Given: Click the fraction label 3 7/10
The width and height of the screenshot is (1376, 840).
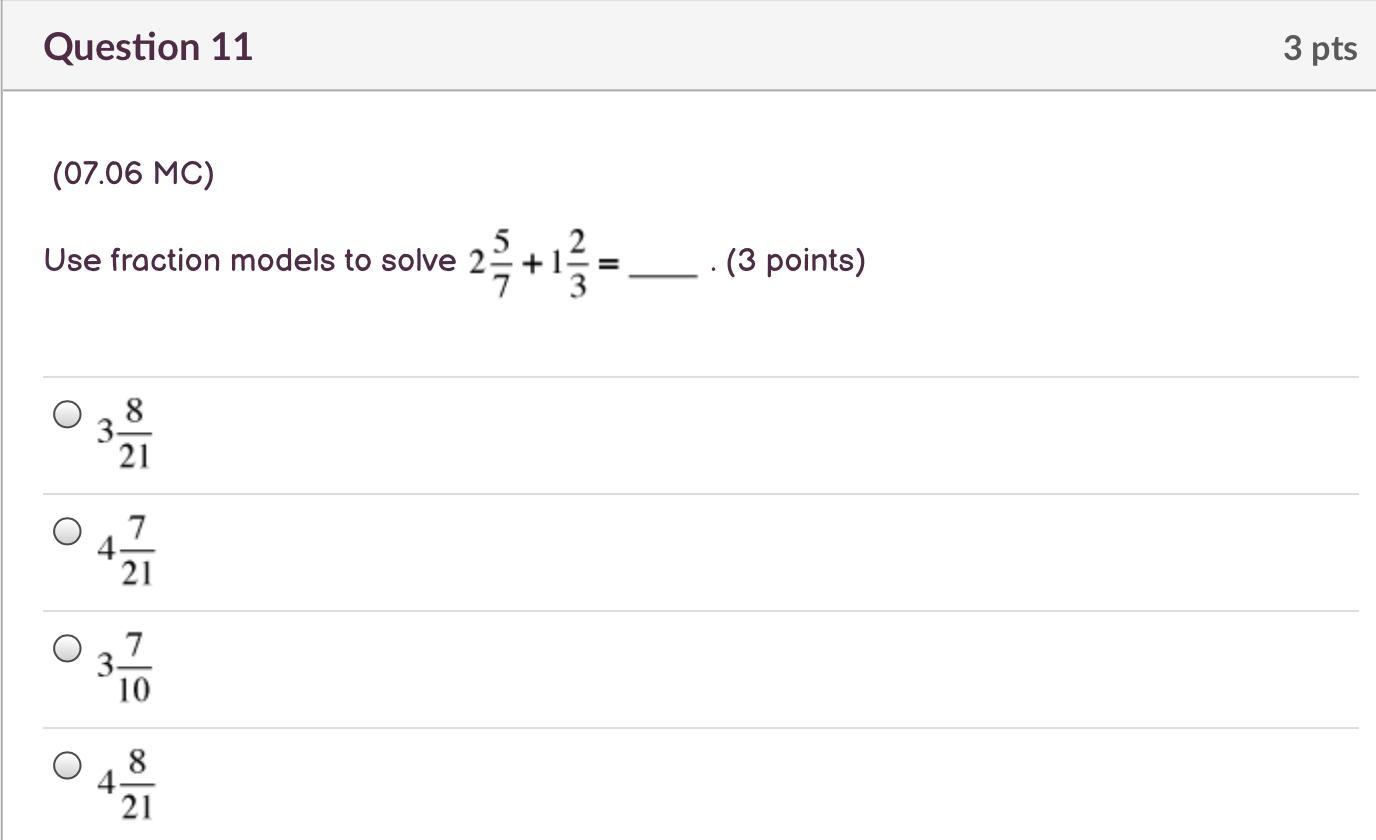Looking at the screenshot, I should 125,667.
